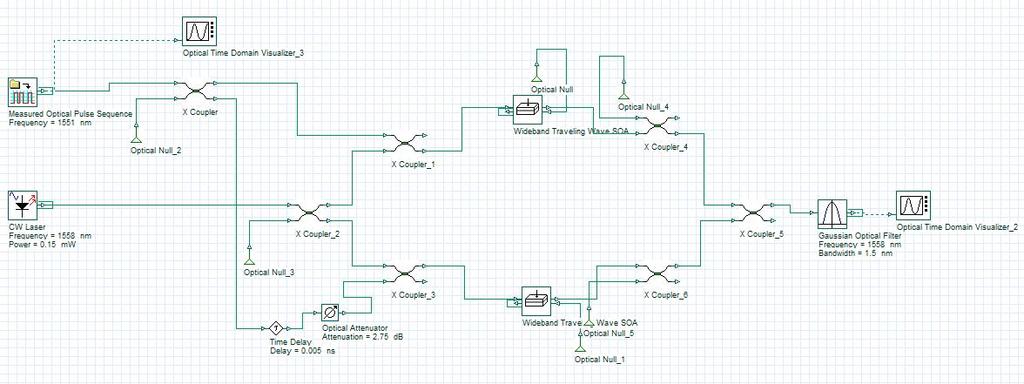Click the 'X Coupler_1' label
Image resolution: width=1024 pixels, height=384 pixels.
click(x=413, y=164)
